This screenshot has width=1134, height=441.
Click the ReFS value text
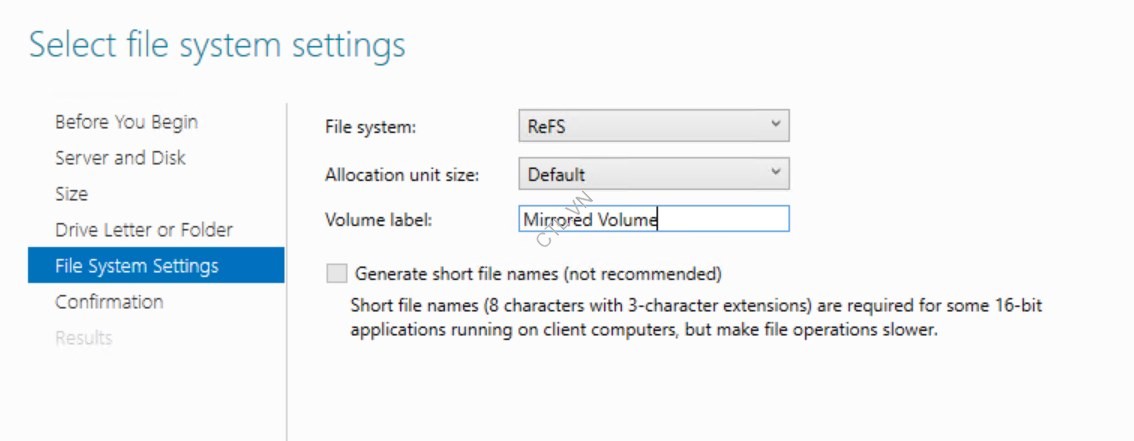547,126
